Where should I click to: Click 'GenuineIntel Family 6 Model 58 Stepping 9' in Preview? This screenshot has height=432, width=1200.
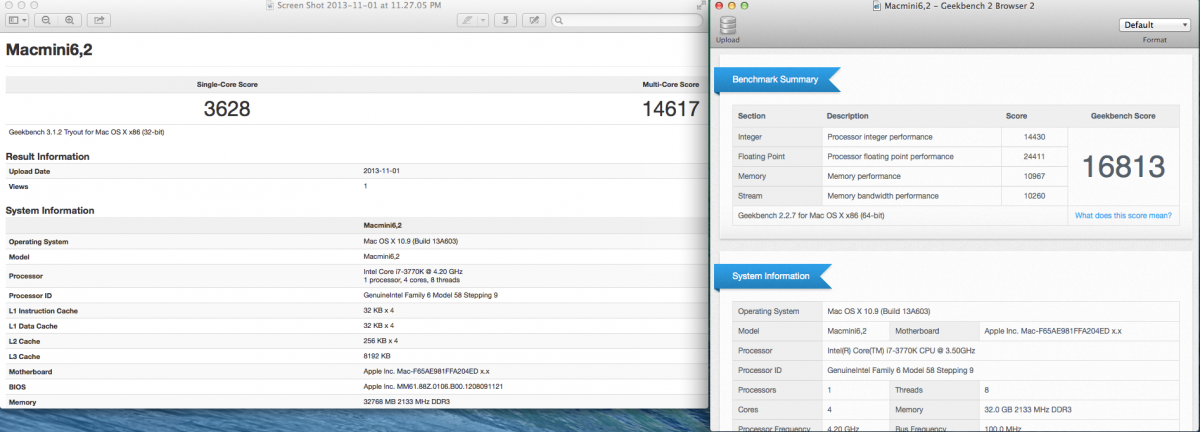pos(431,295)
